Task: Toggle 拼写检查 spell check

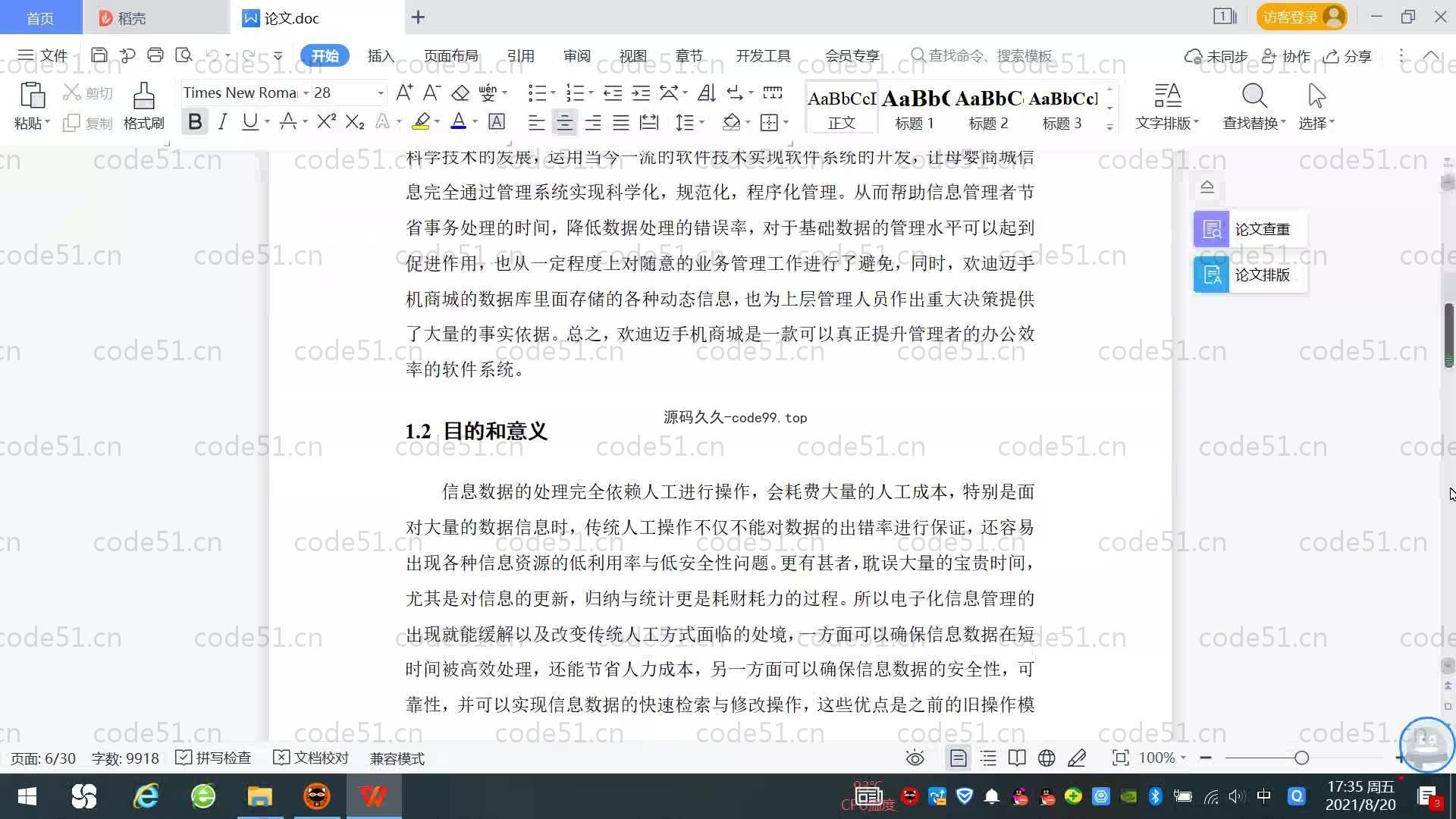Action: point(213,758)
